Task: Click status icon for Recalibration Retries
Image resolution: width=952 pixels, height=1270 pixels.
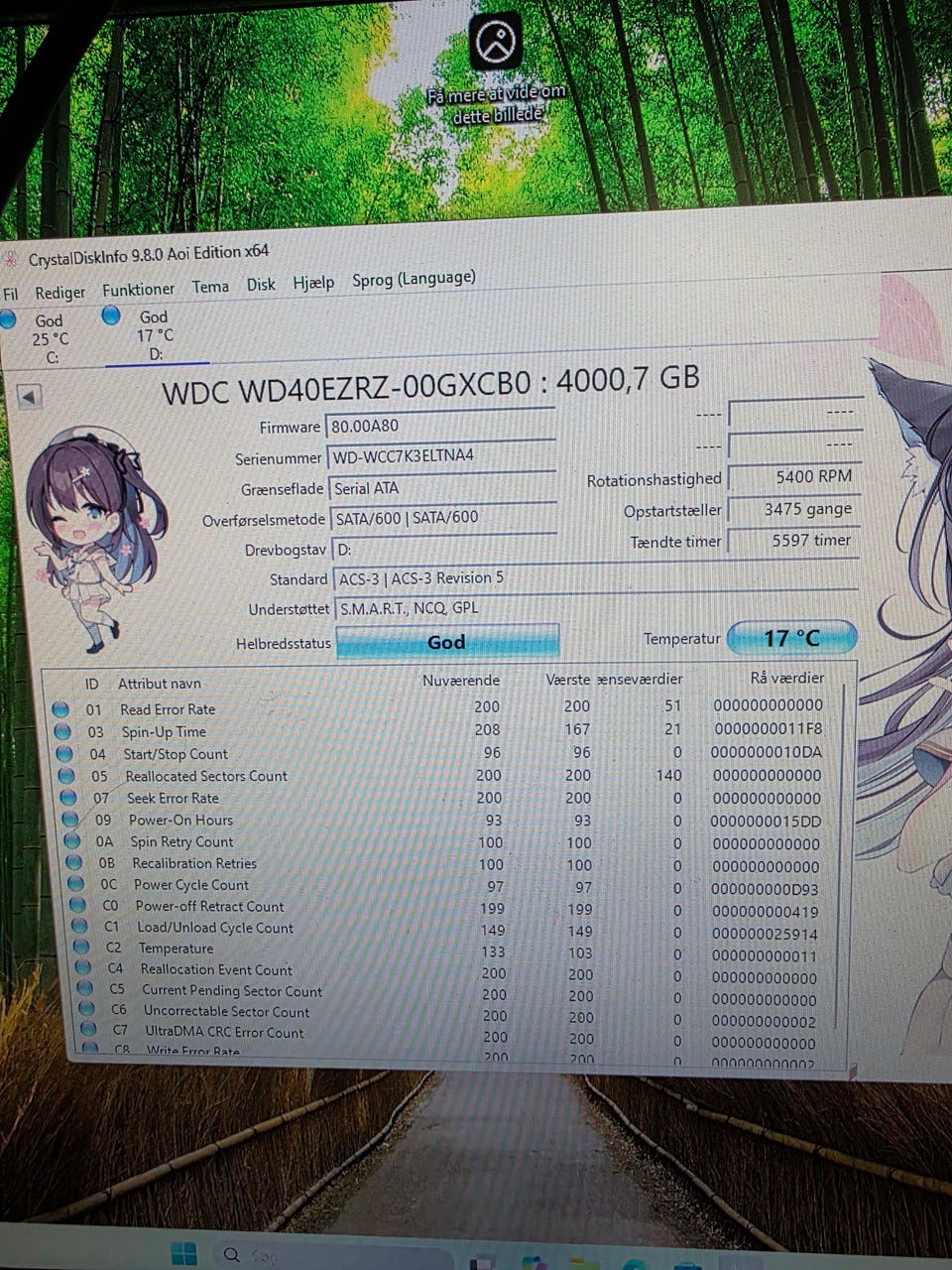Action: [73, 863]
